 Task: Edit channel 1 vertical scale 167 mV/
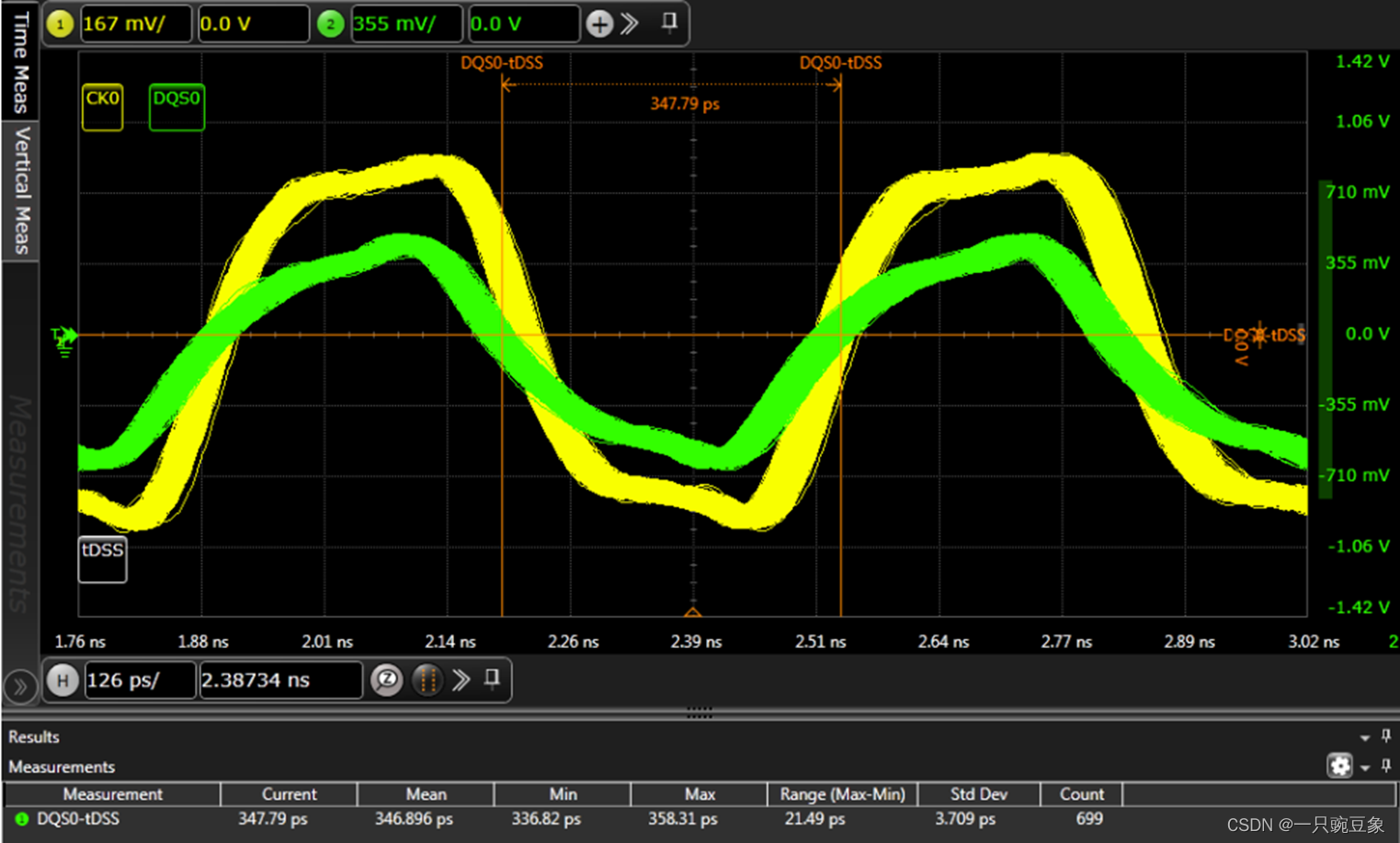(x=136, y=24)
